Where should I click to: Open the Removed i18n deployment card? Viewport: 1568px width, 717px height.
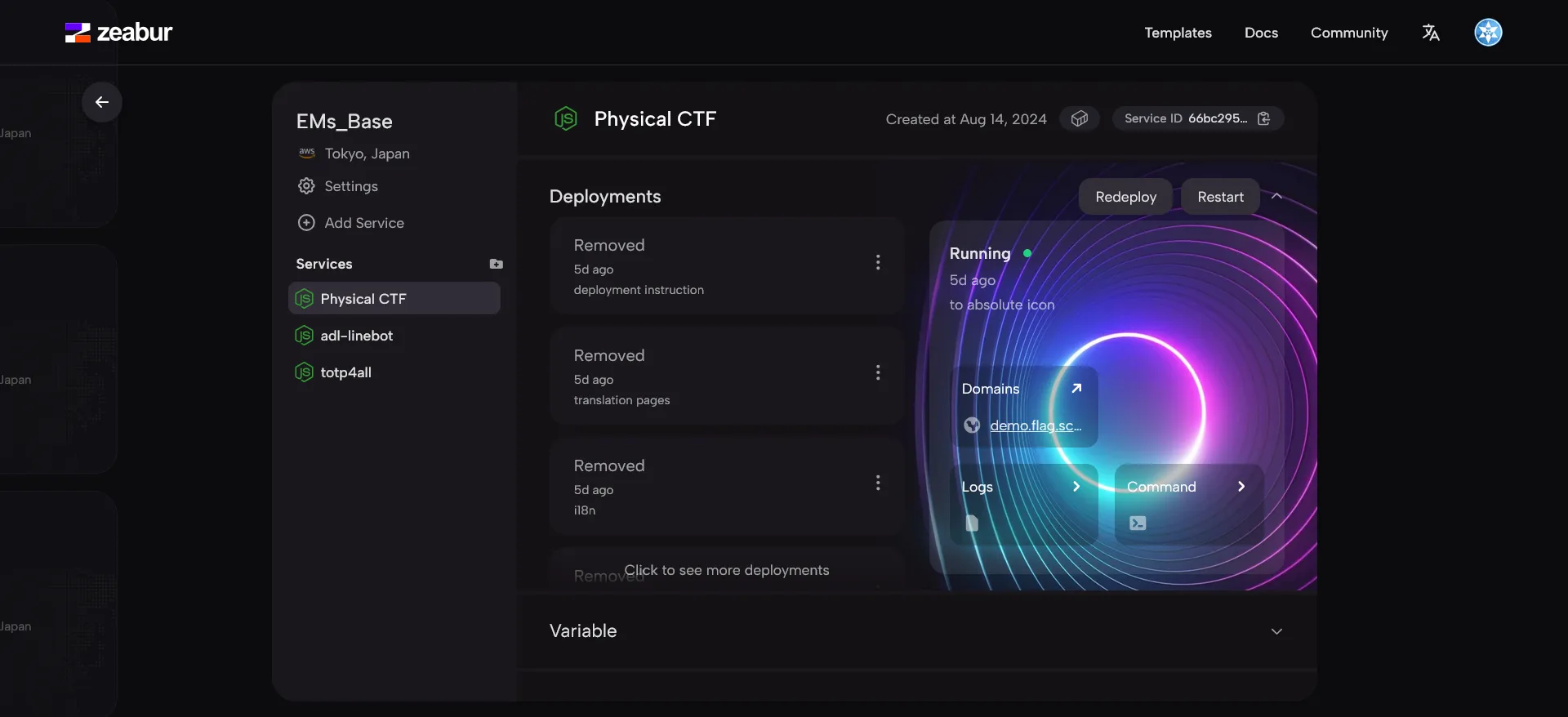click(727, 487)
